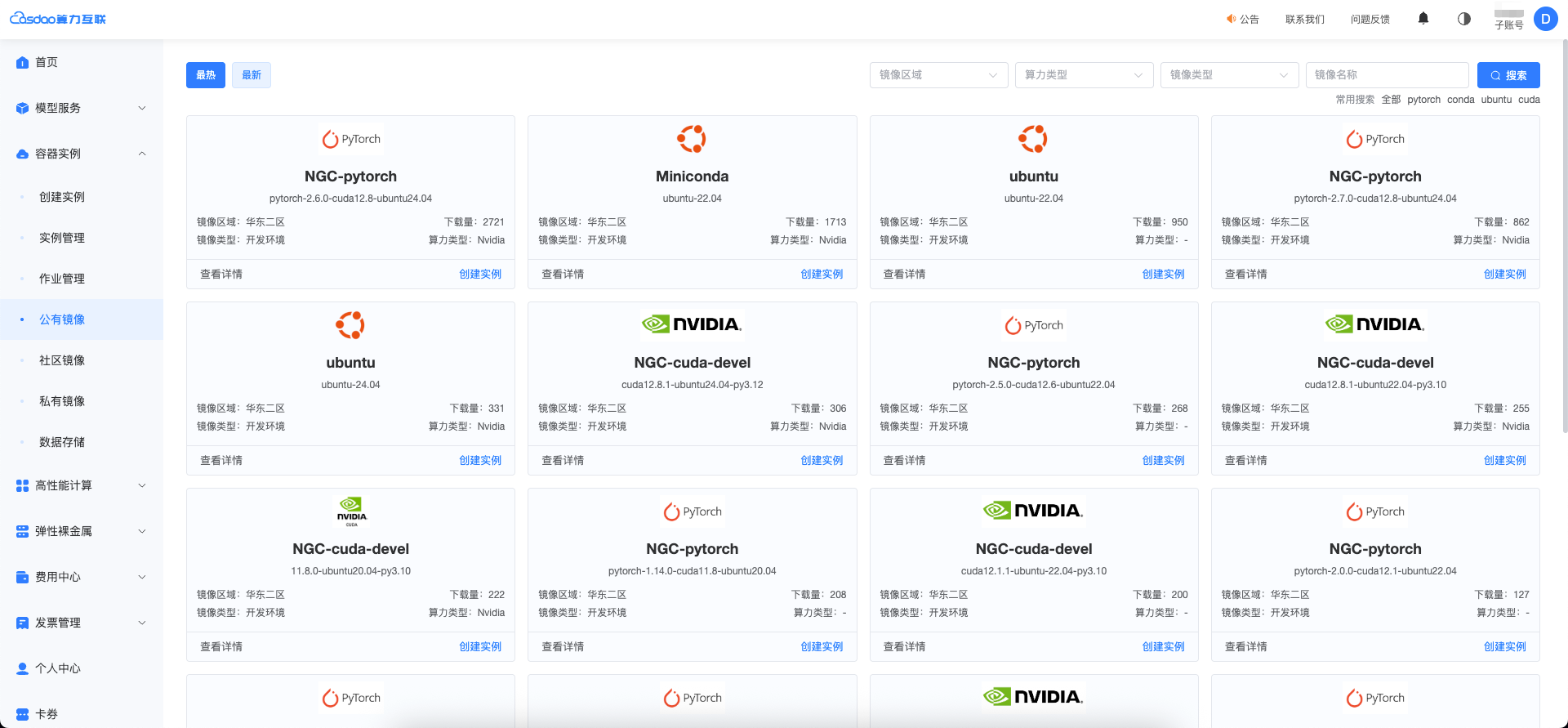1568x728 pixels.
Task: Expand the 发票管理 sidebar menu
Action: coord(82,623)
